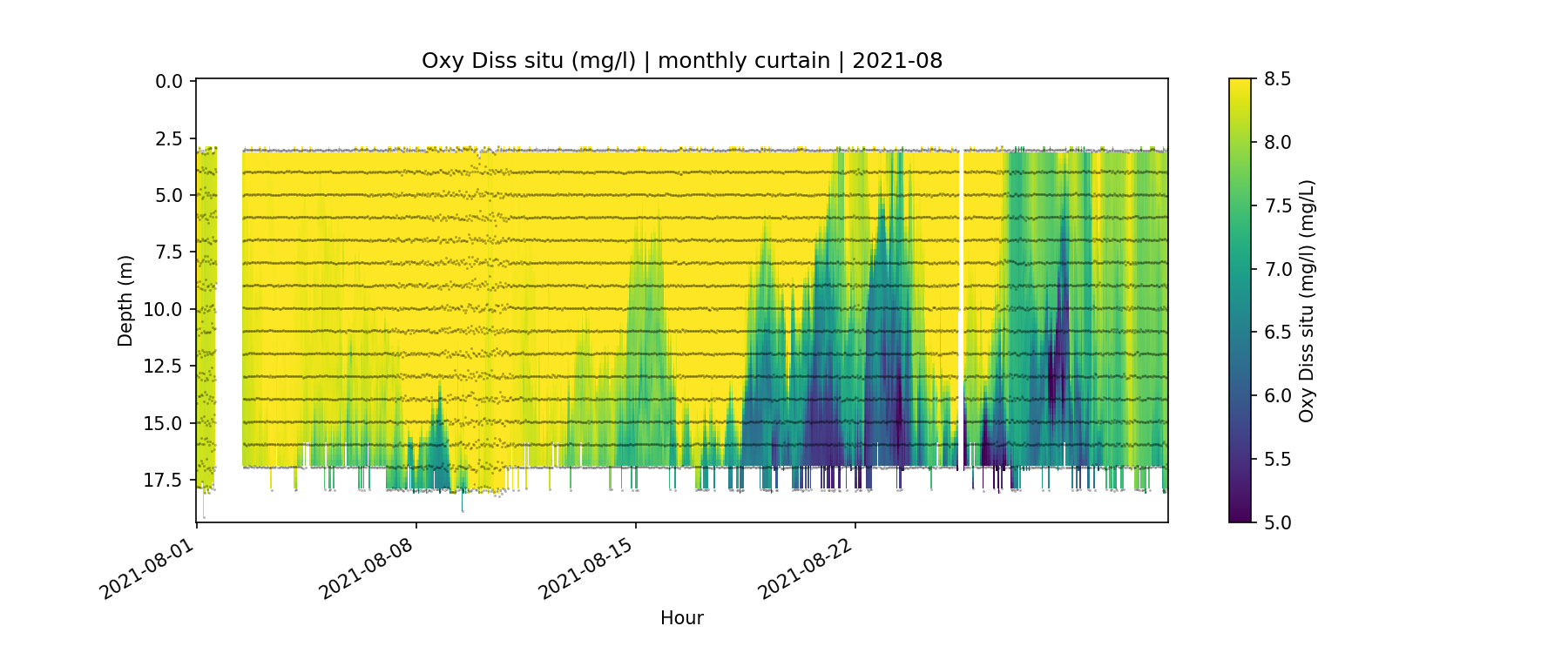Click the chart title 'Oxy Diss situ monthly curtain'
This screenshot has height=653, width=1568.
point(681,61)
